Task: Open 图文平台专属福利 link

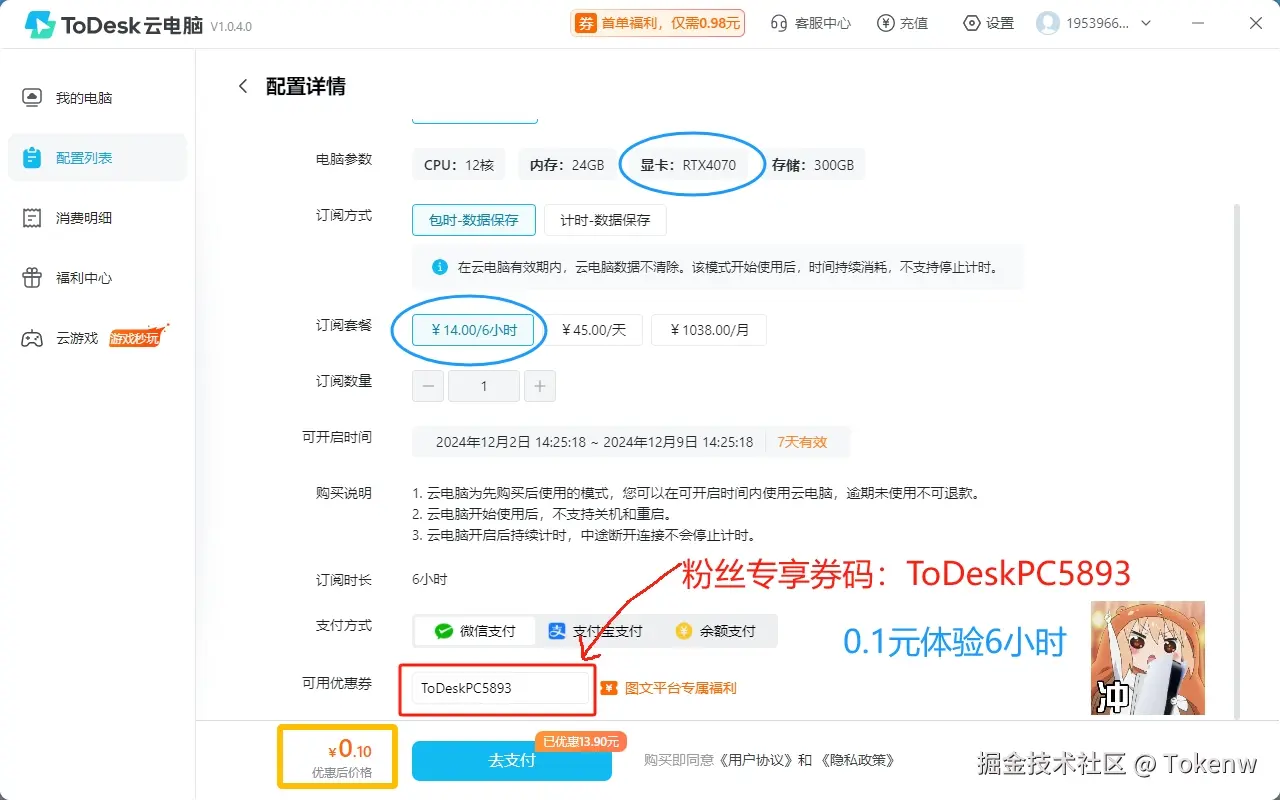Action: tap(681, 688)
